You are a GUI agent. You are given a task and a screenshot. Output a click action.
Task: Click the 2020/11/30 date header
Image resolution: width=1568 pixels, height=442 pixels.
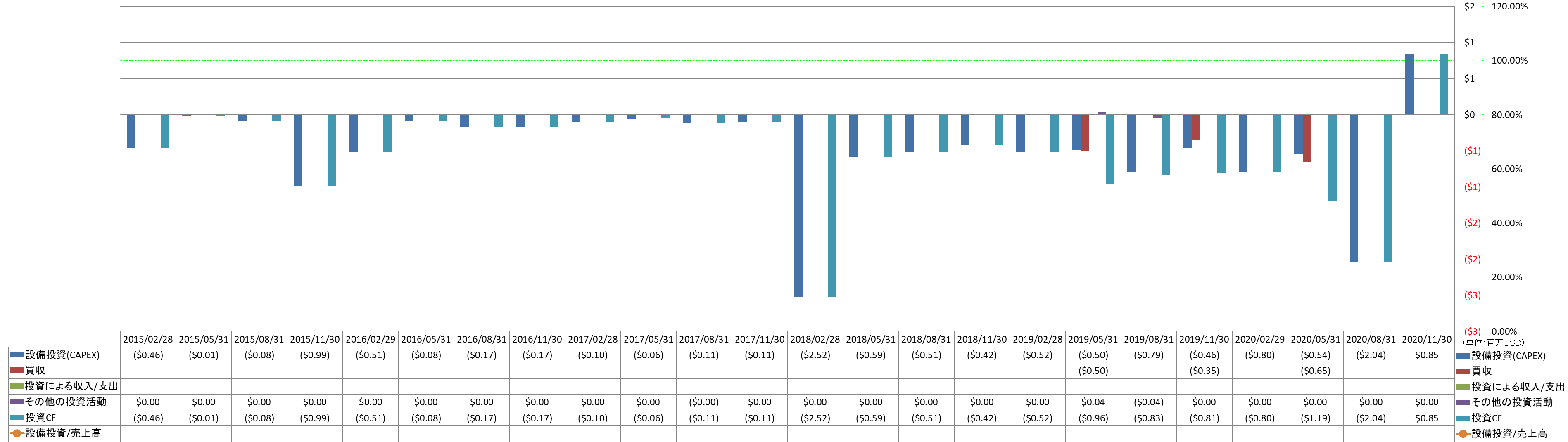pyautogui.click(x=1427, y=339)
